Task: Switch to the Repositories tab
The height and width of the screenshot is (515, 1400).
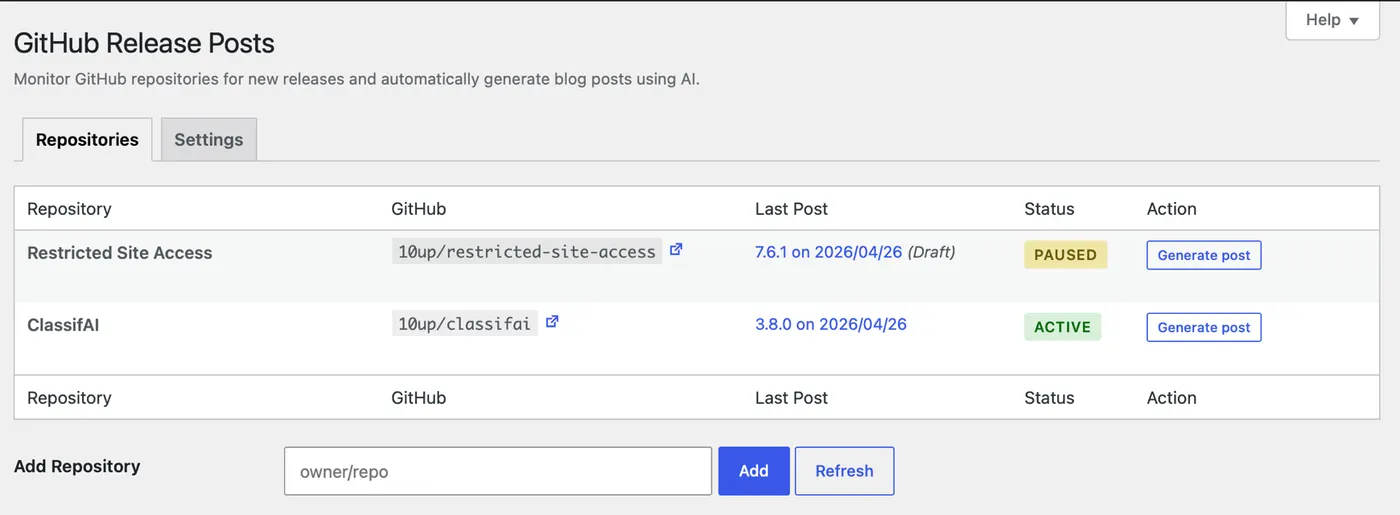Action: point(87,139)
